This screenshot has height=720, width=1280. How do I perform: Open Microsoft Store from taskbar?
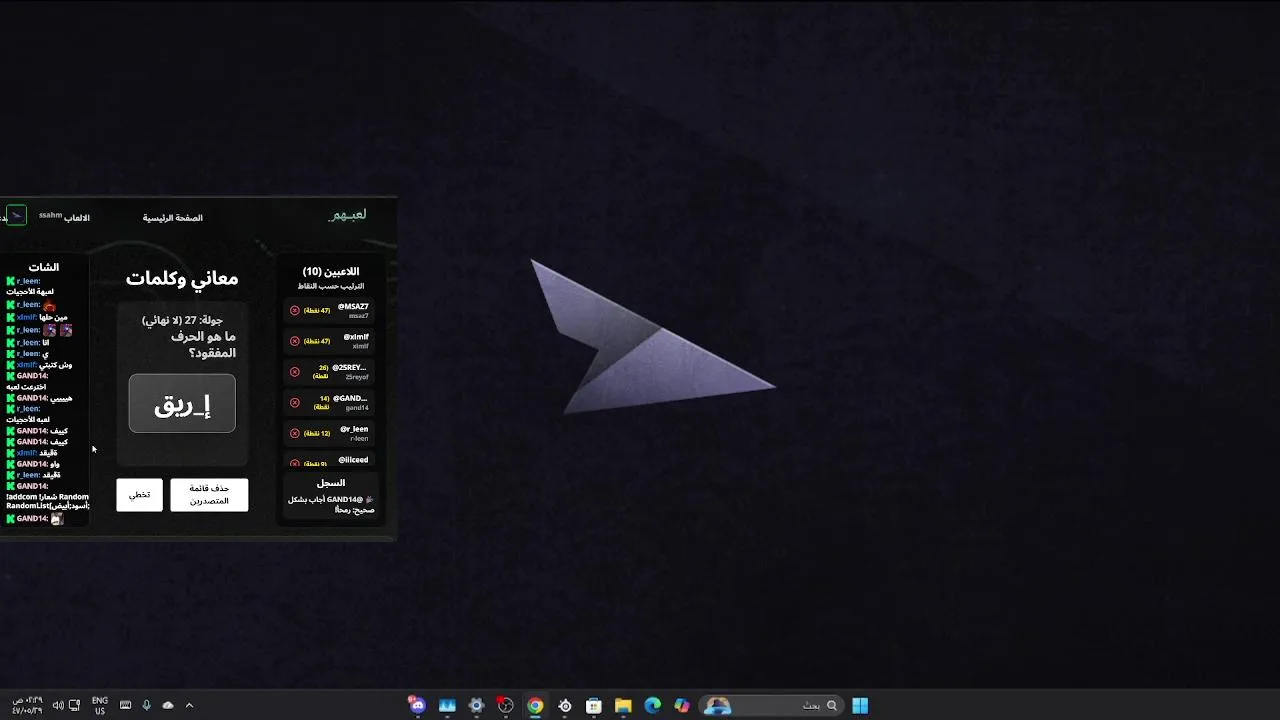pyautogui.click(x=594, y=705)
